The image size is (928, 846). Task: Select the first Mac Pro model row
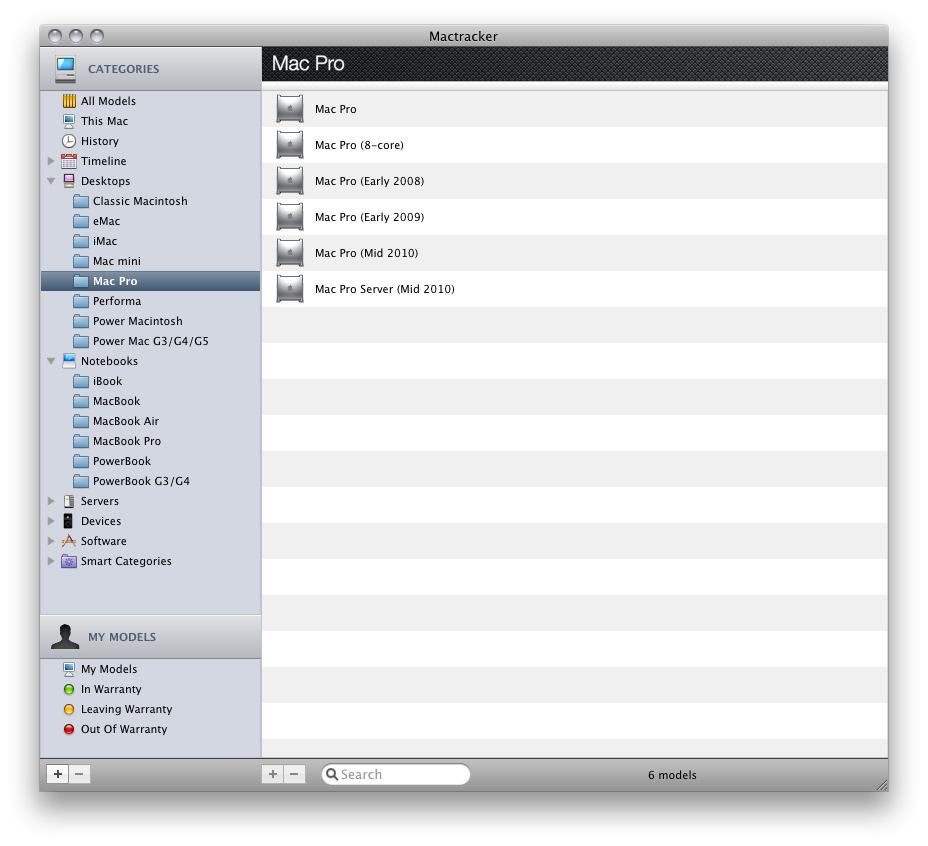575,109
